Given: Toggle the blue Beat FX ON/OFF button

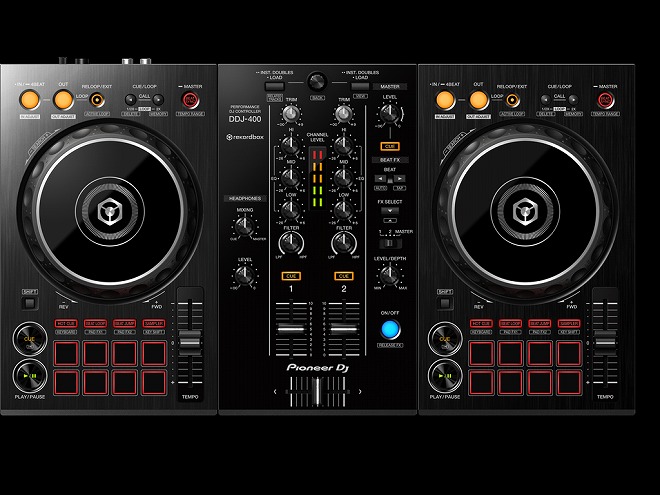Looking at the screenshot, I should [x=390, y=329].
